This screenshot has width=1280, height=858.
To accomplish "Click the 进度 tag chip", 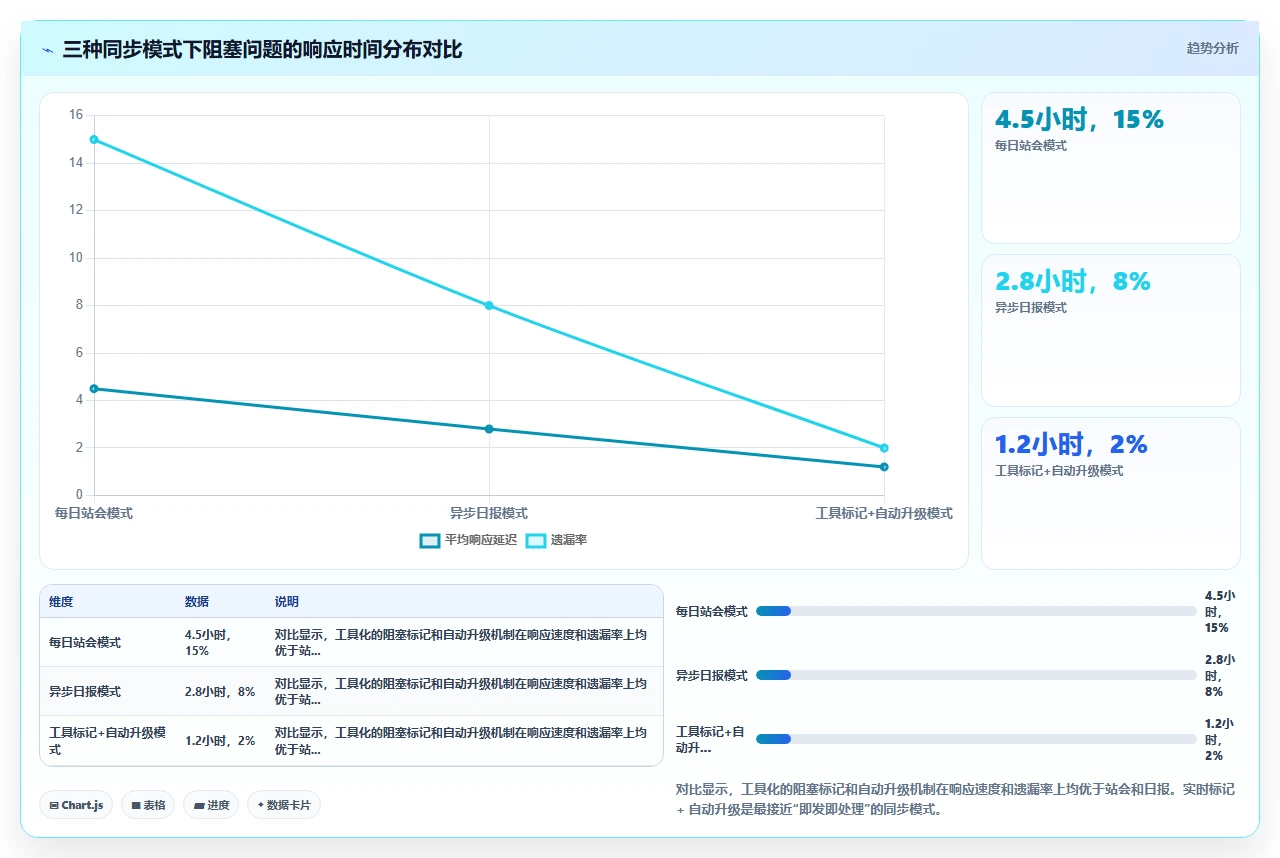I will [211, 805].
